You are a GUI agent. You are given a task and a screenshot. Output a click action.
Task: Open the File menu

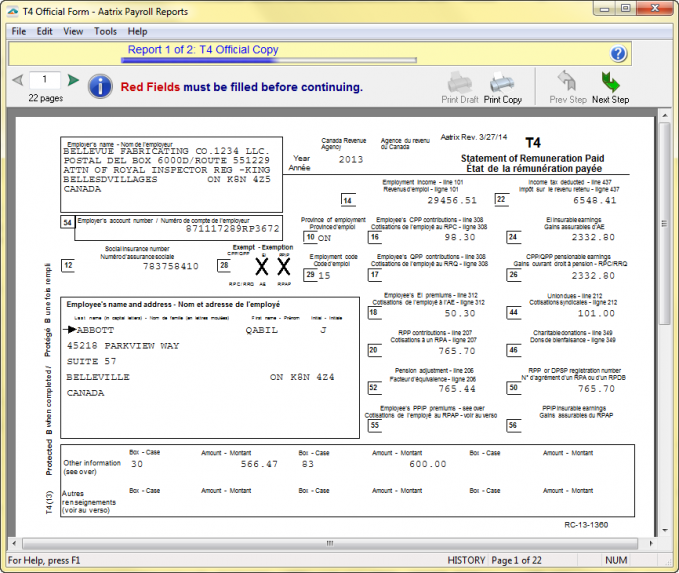coord(19,31)
